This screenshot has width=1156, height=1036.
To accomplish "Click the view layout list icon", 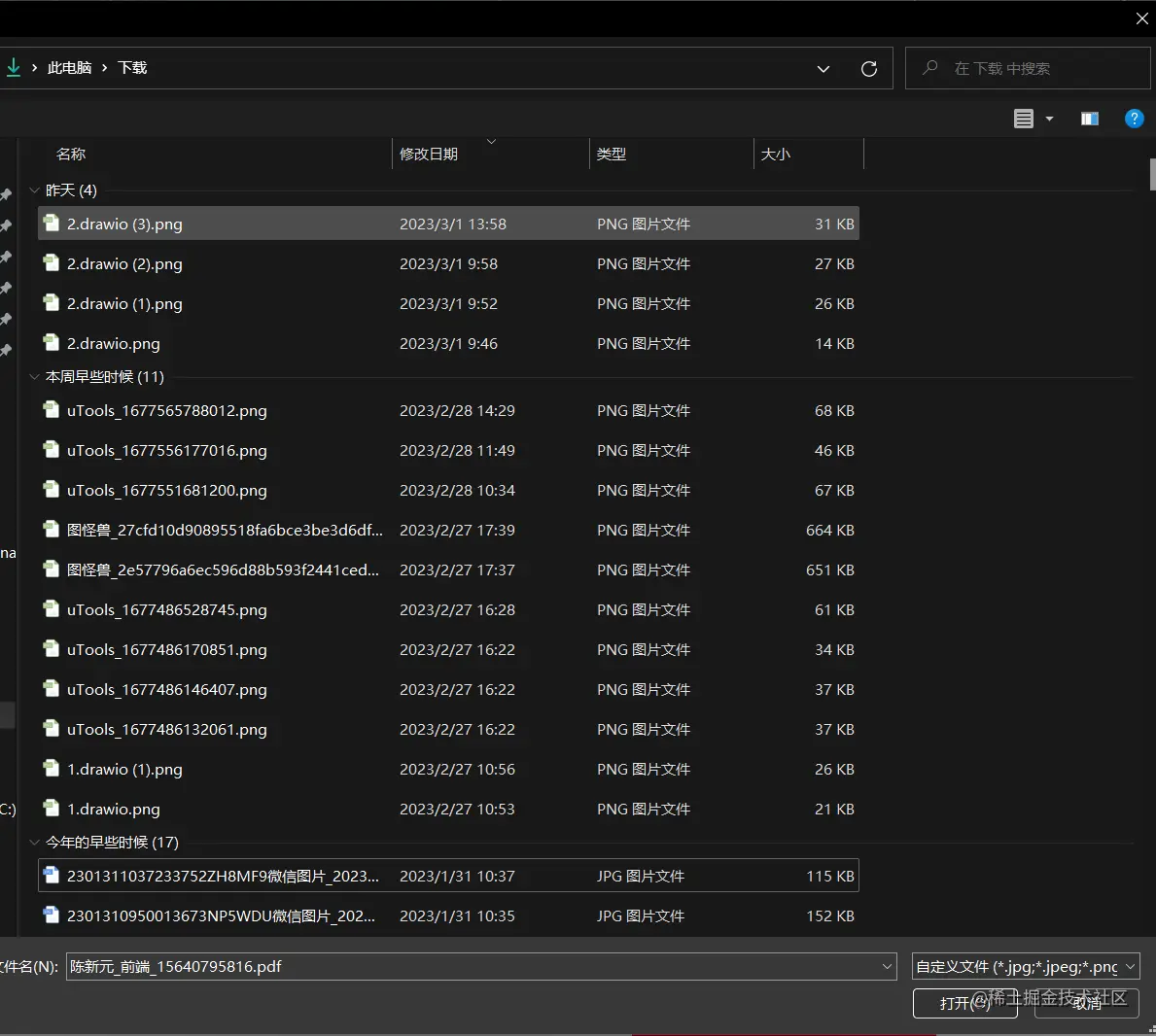I will tap(1024, 119).
